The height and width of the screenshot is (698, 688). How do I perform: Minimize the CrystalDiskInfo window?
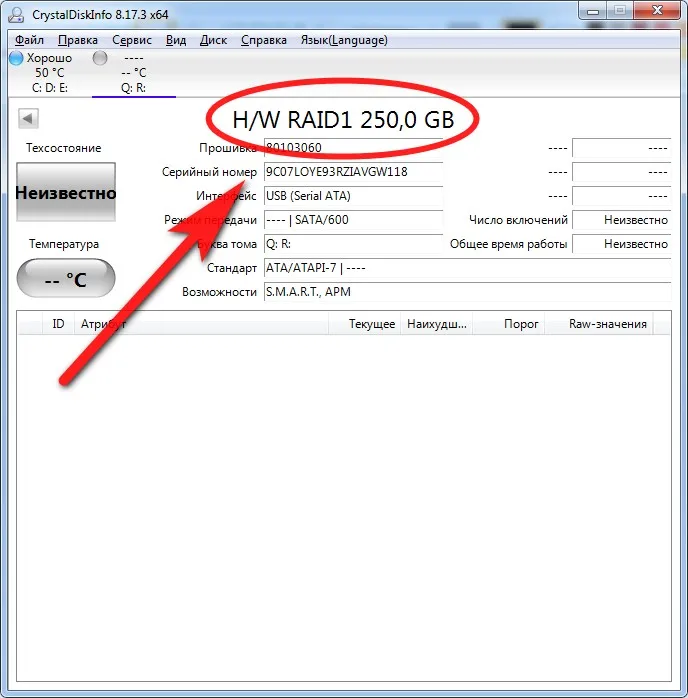click(593, 11)
